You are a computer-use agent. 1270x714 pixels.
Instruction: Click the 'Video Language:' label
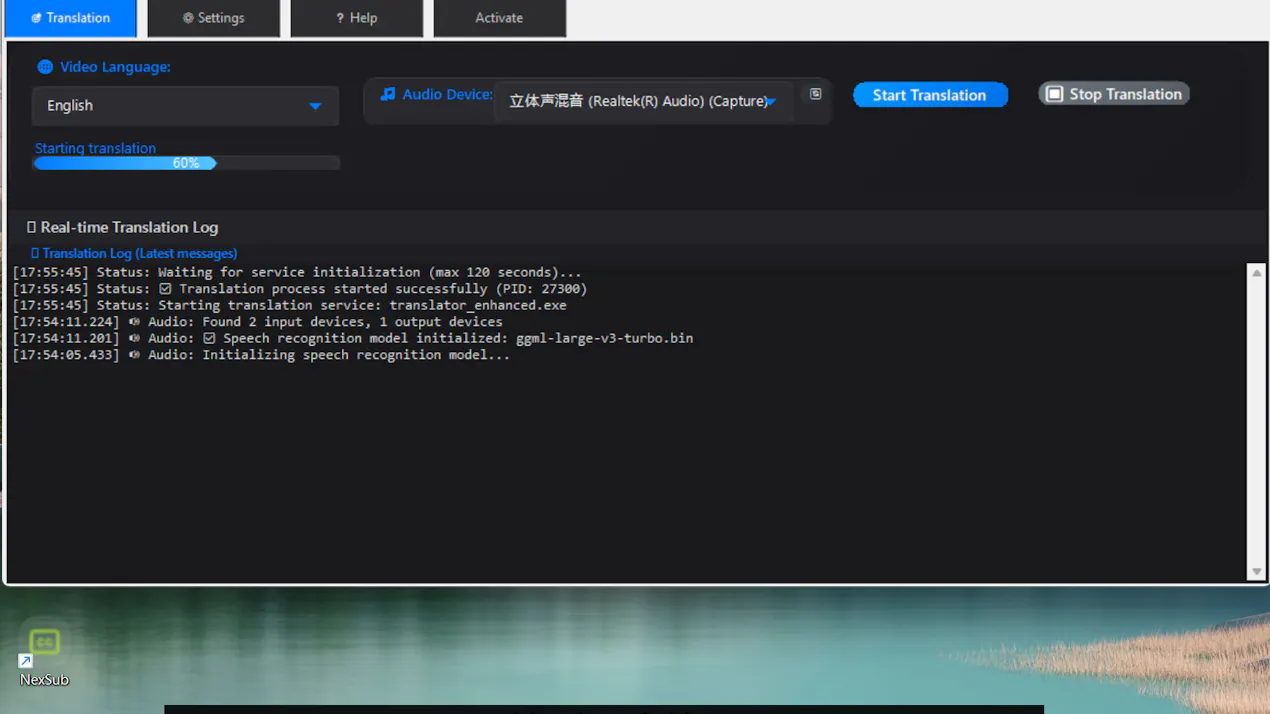(115, 67)
